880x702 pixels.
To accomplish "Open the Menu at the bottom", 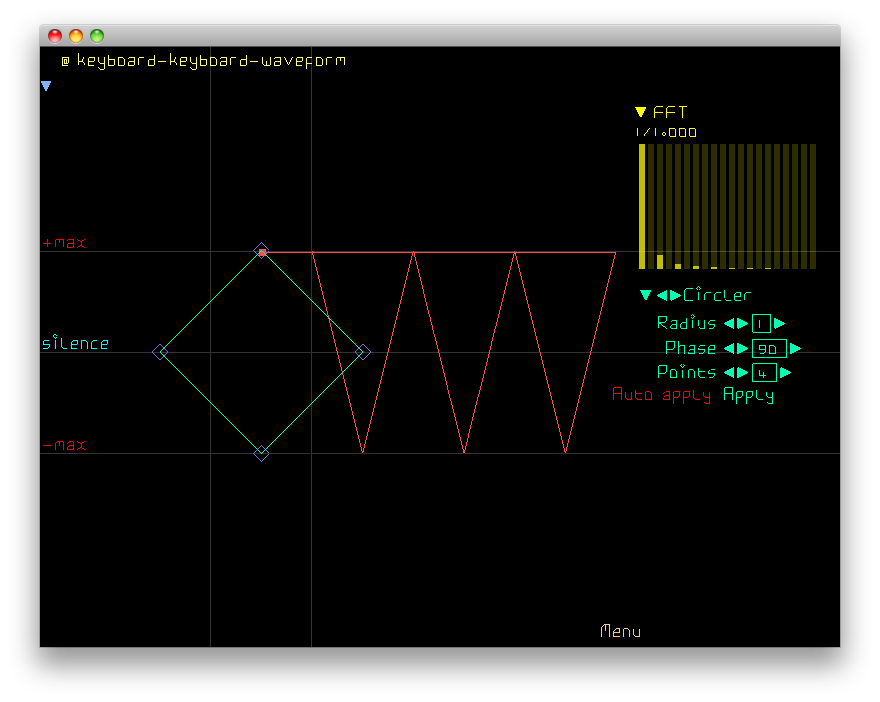I will (x=620, y=632).
